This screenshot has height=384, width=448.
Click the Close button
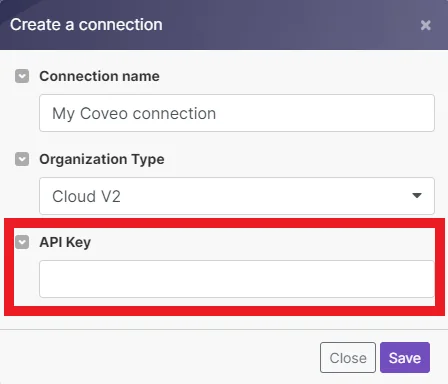pyautogui.click(x=348, y=358)
